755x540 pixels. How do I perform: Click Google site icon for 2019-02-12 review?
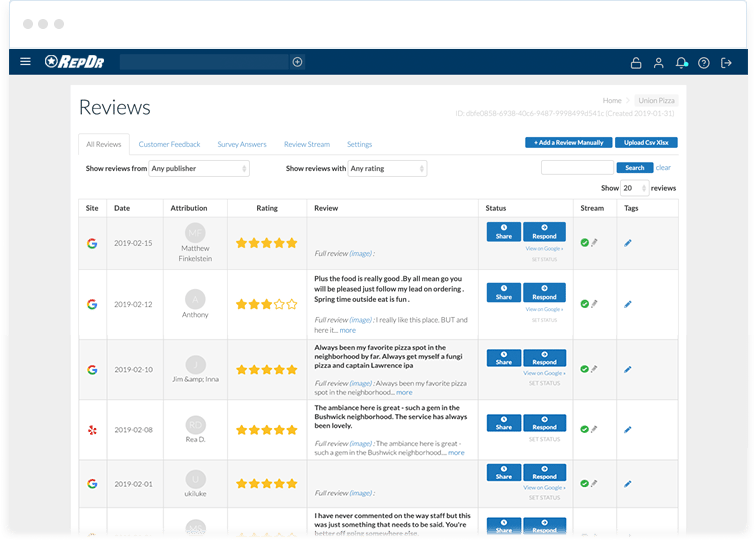92,304
